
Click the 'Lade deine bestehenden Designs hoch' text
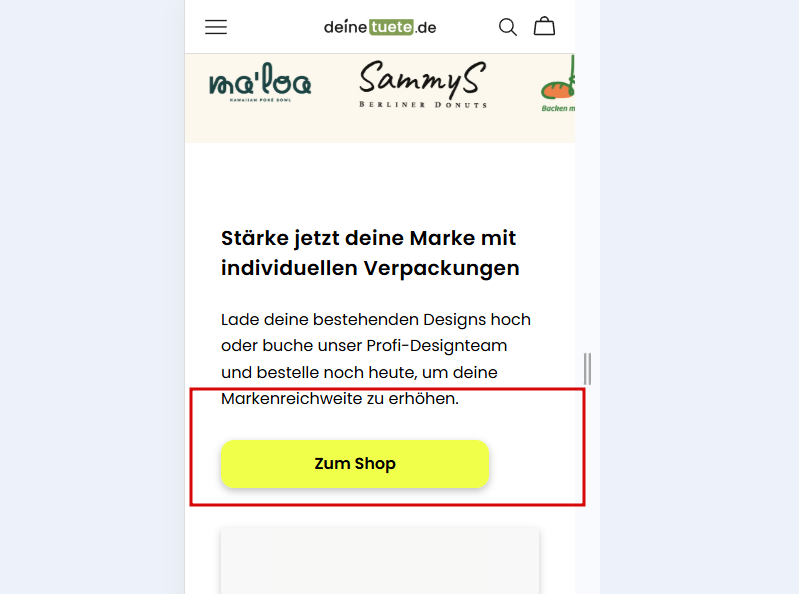(x=376, y=319)
